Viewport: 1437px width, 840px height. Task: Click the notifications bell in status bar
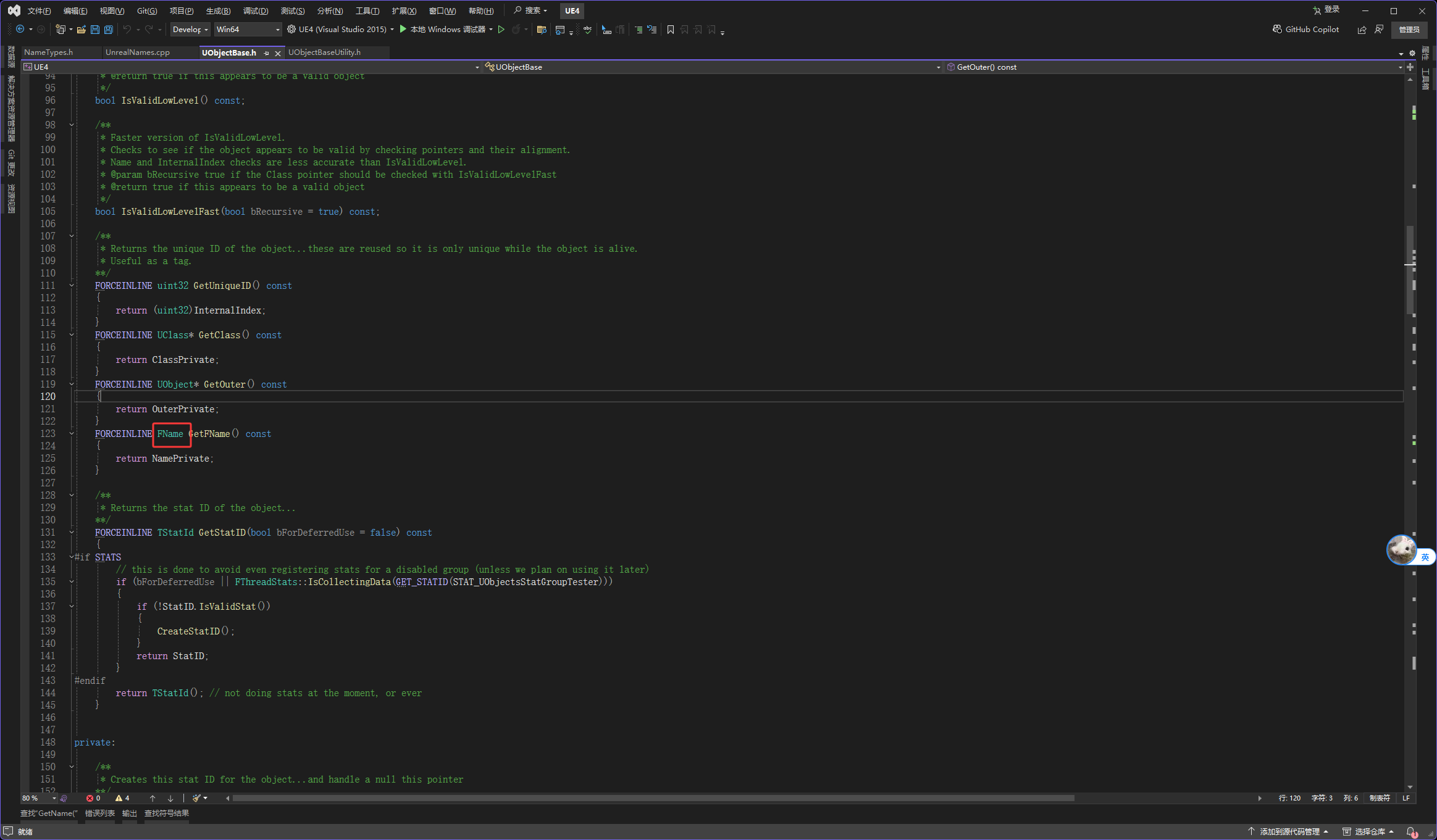[x=1410, y=831]
